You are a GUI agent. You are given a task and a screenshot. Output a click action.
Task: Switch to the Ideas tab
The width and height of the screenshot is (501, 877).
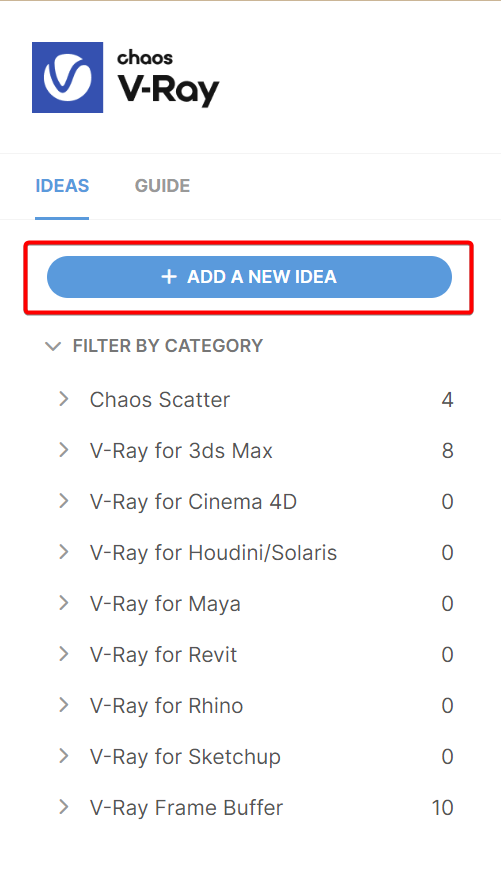pos(62,186)
